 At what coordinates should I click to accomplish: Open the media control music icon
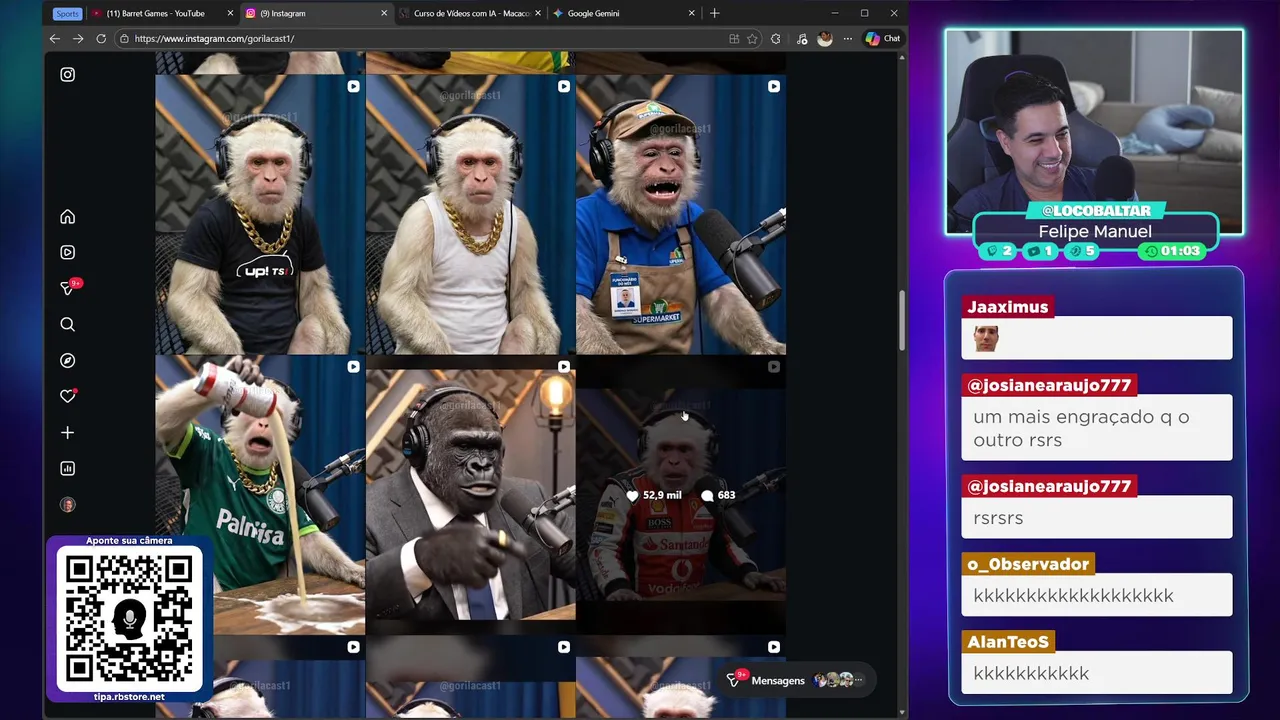point(802,39)
